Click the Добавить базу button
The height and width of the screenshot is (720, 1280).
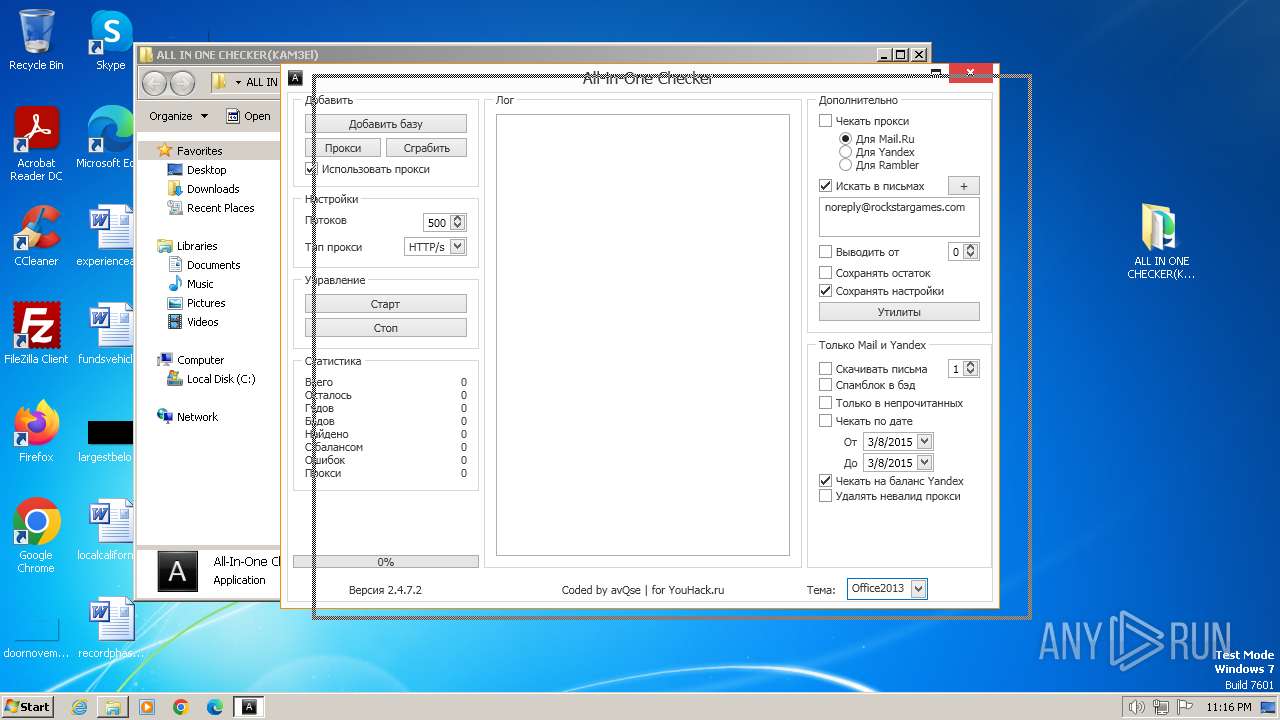(386, 124)
